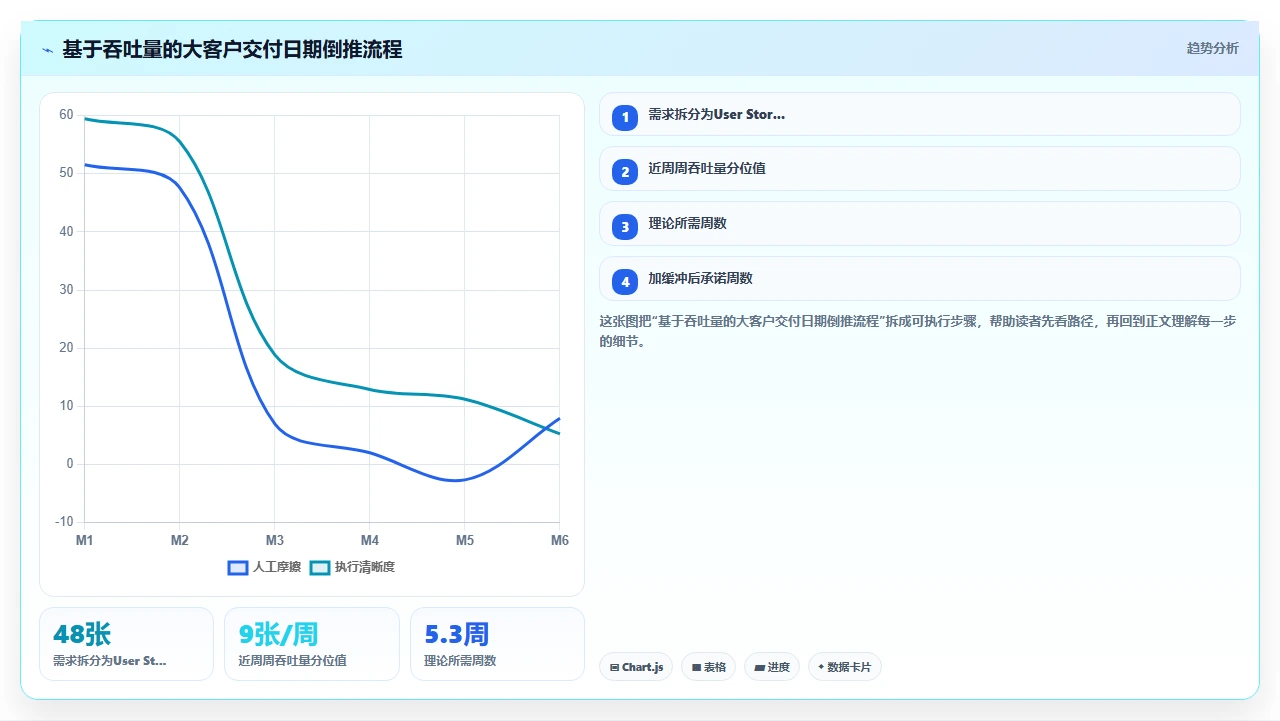Click the M3 x-axis label

275,540
